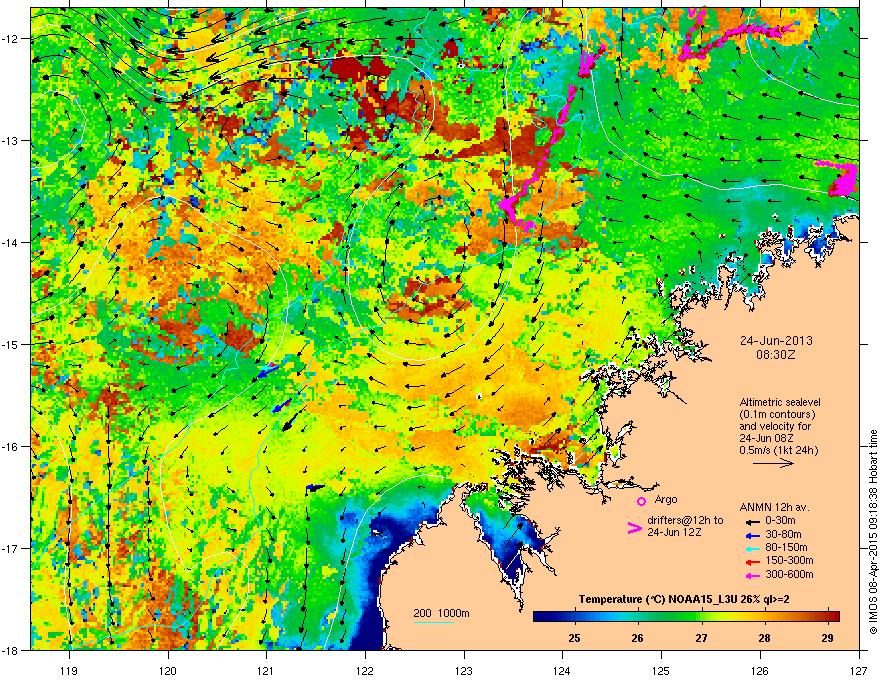Click the 122 longitude axis label
Viewport: 880px width, 680px height.
pos(365,670)
